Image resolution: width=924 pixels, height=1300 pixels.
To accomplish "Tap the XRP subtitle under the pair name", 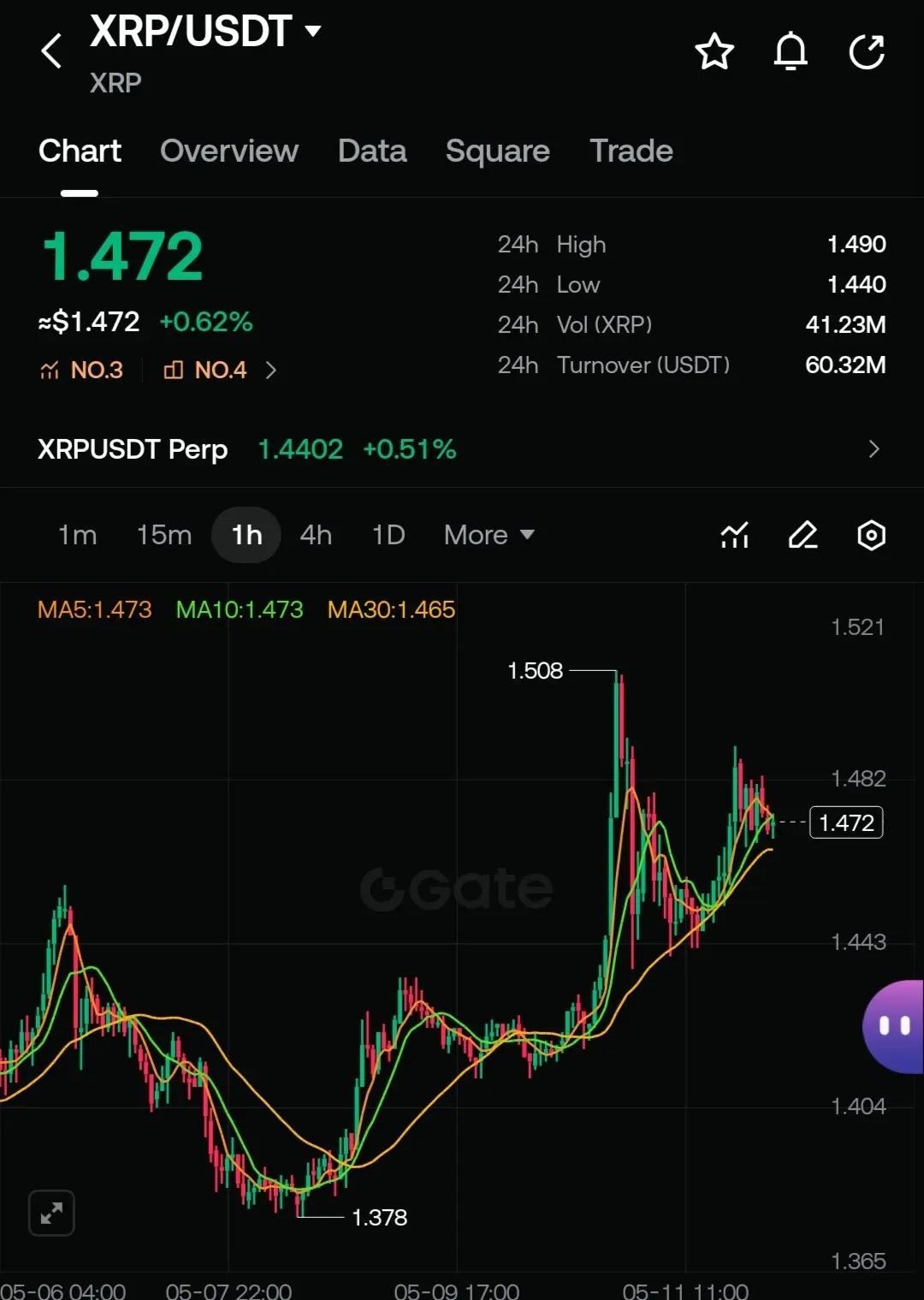I will [x=115, y=83].
